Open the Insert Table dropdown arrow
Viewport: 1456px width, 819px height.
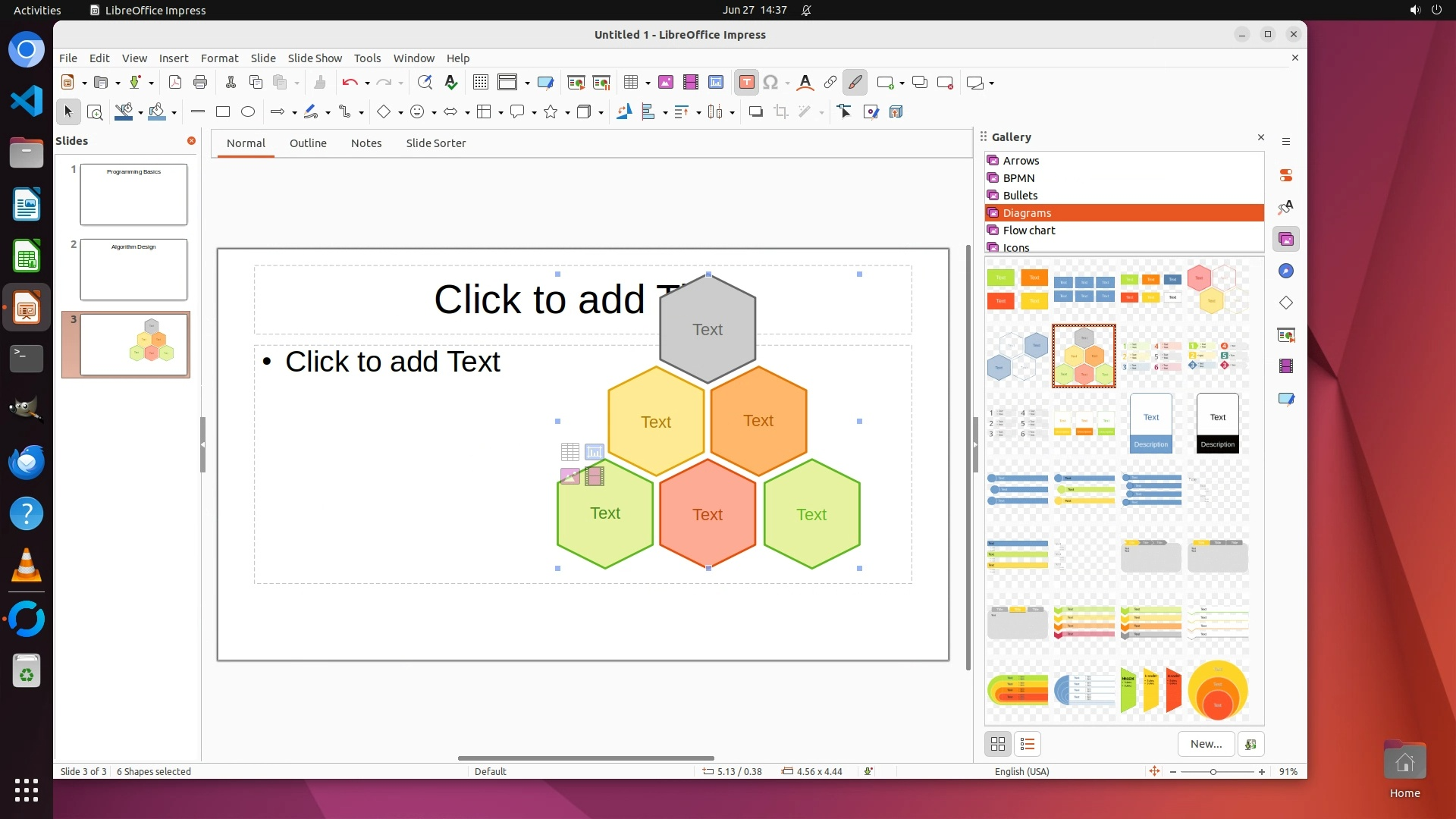coord(648,83)
